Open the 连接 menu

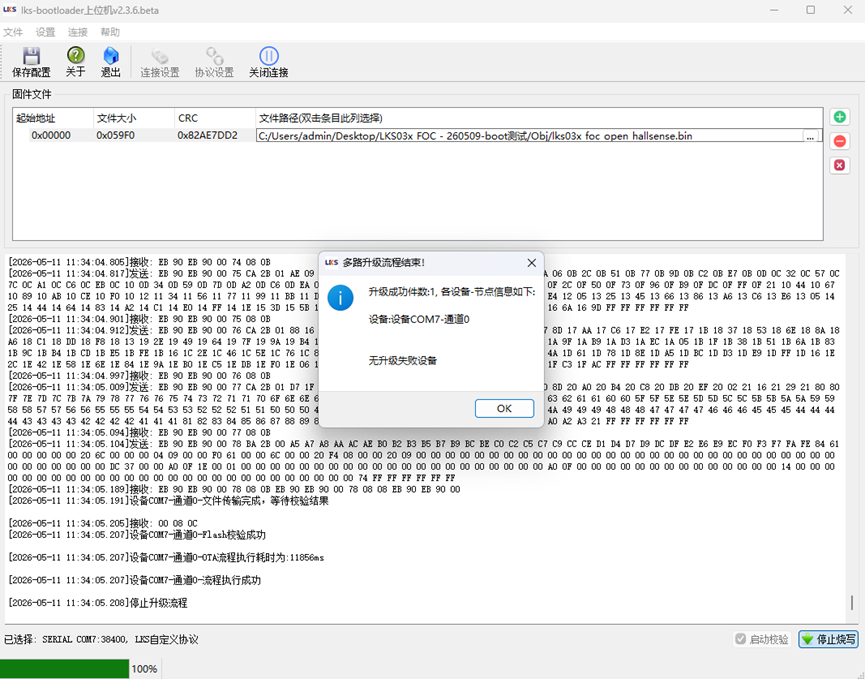[78, 32]
